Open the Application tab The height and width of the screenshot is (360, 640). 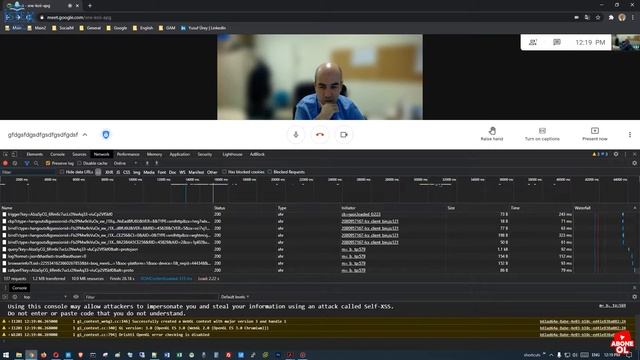[x=180, y=154]
